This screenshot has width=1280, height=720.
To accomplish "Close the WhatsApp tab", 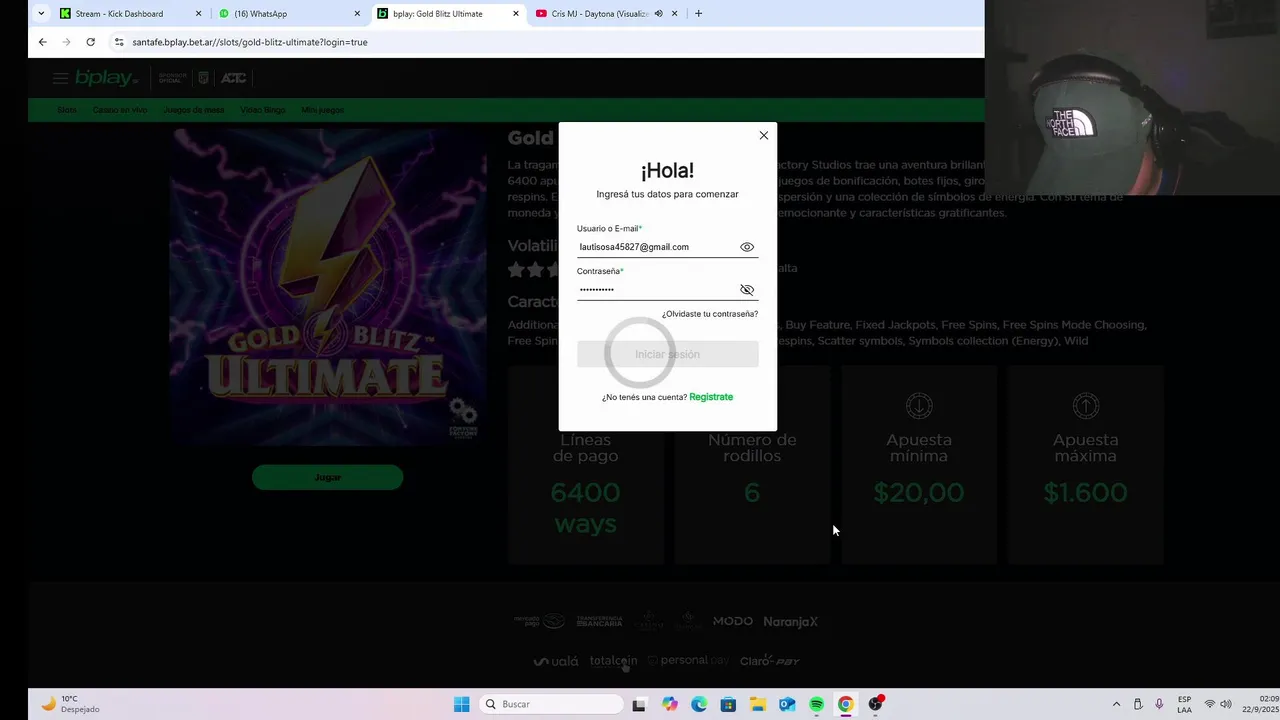I will pos(358,14).
